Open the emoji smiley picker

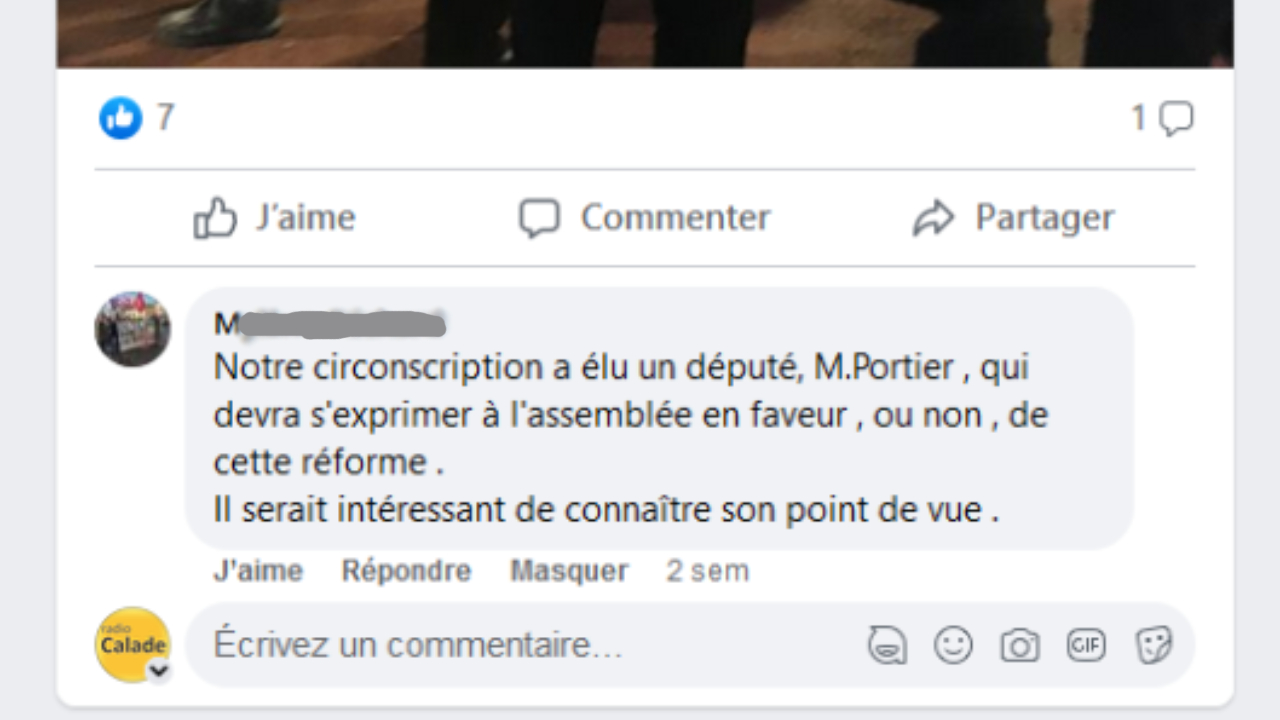coord(953,645)
